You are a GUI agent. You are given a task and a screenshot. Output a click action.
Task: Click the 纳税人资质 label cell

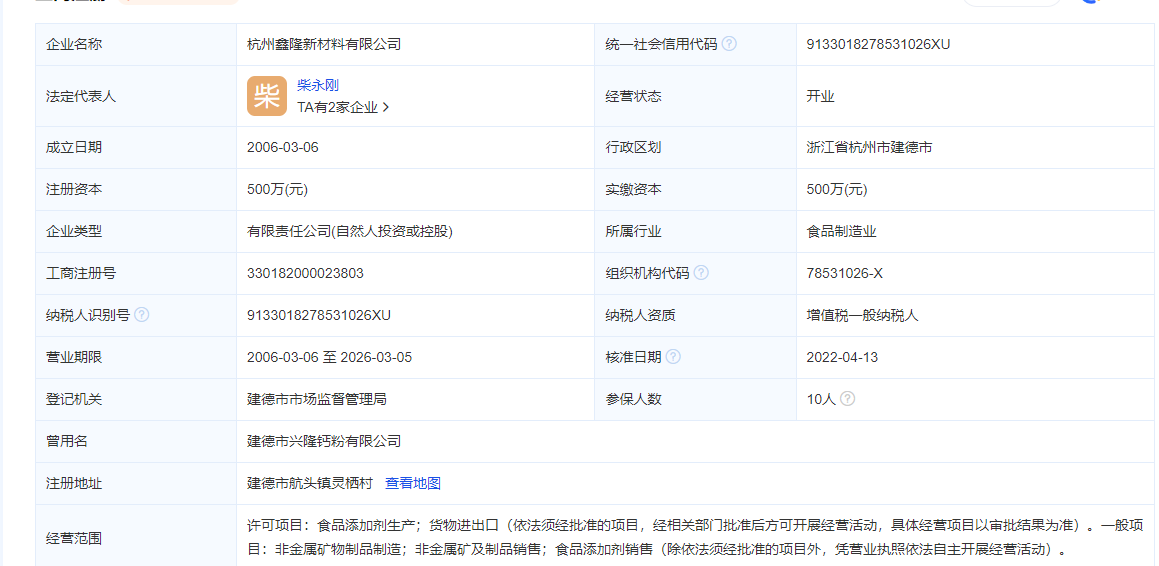coord(696,316)
